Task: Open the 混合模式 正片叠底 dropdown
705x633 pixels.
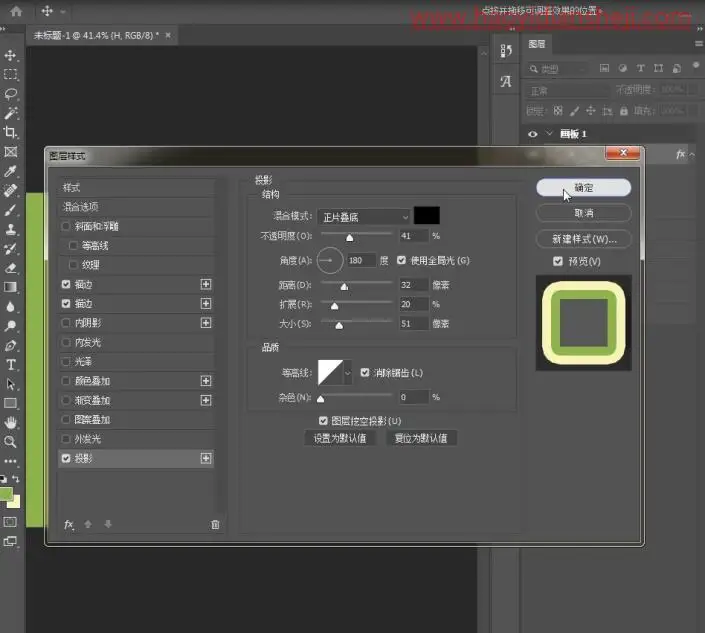Action: (364, 217)
